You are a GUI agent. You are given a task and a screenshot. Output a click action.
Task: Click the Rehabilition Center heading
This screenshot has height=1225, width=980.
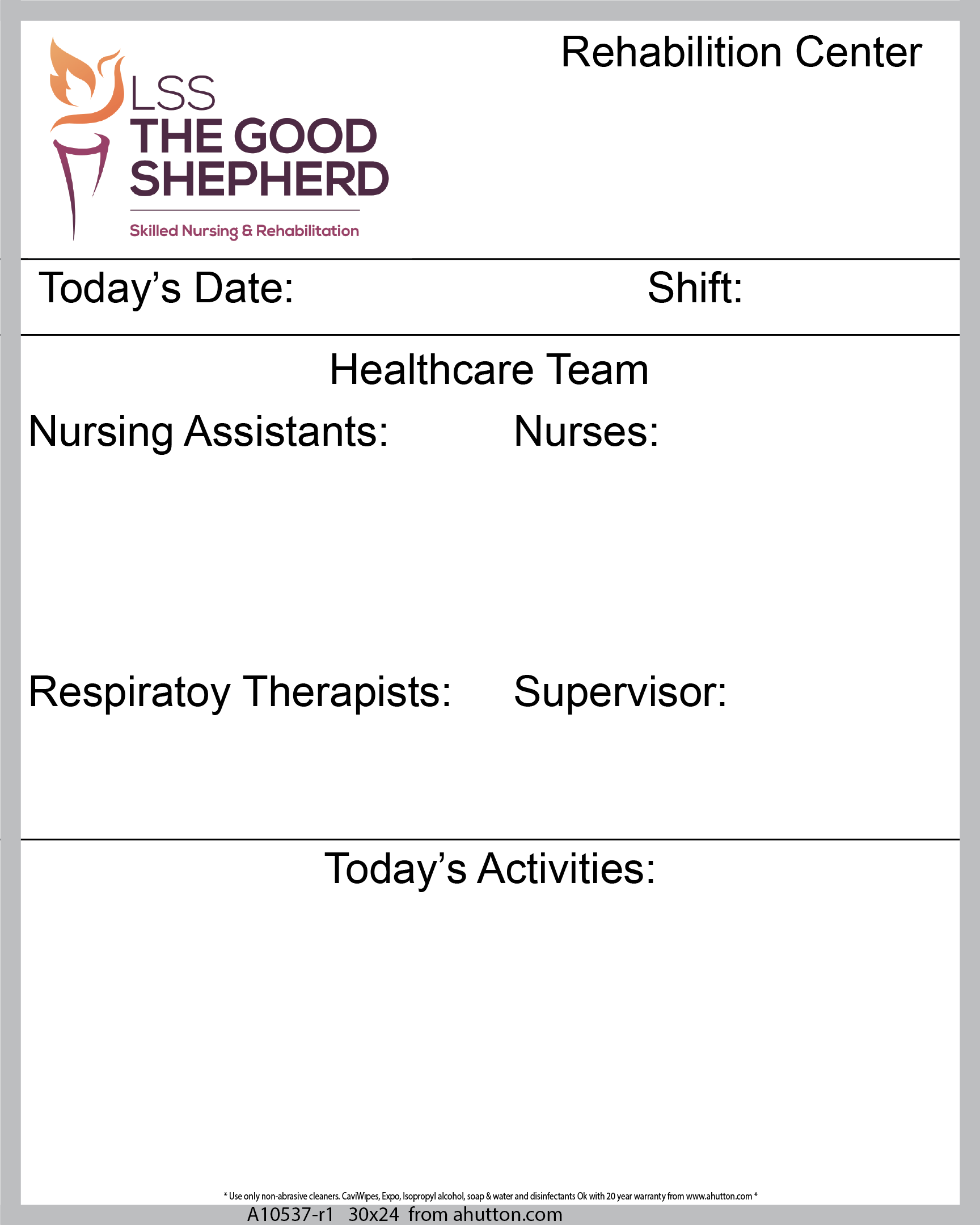coord(741,52)
